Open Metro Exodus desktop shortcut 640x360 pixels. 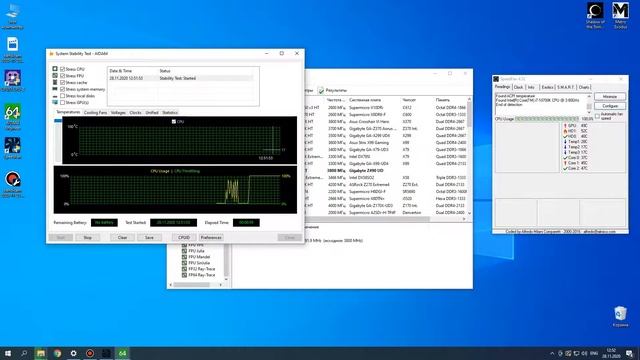(620, 15)
